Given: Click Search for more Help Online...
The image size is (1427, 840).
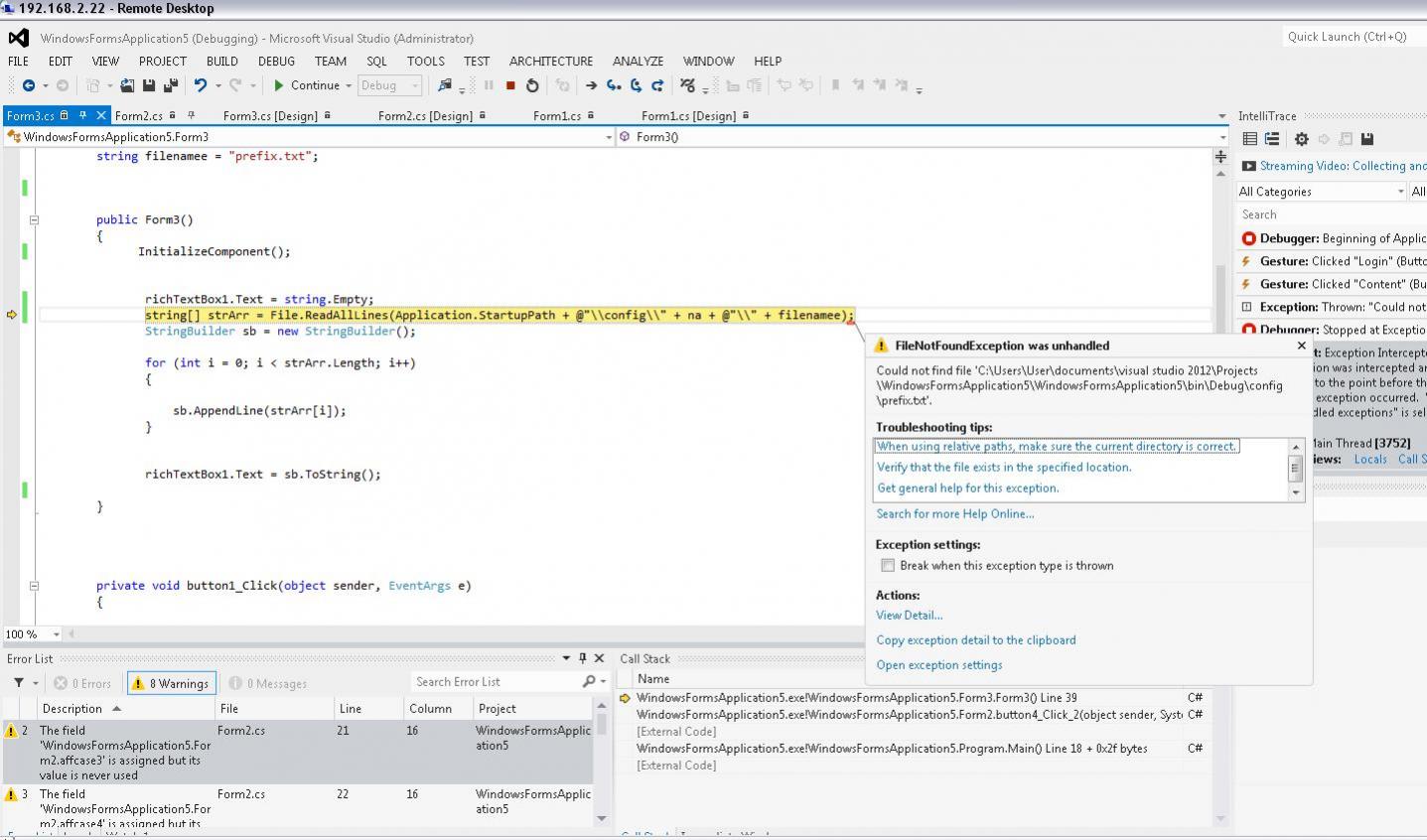Looking at the screenshot, I should point(954,513).
